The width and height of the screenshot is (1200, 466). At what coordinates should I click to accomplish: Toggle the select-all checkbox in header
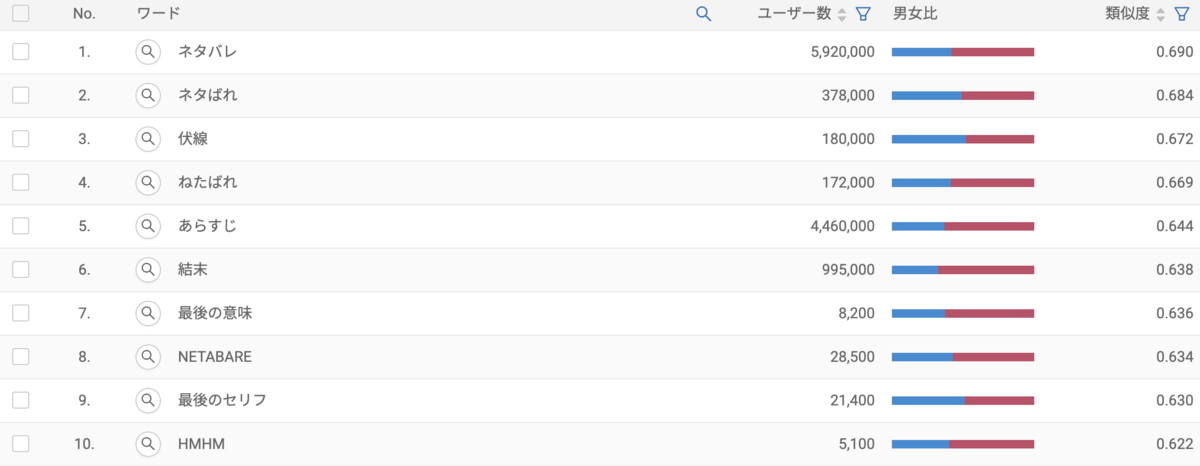pyautogui.click(x=21, y=14)
